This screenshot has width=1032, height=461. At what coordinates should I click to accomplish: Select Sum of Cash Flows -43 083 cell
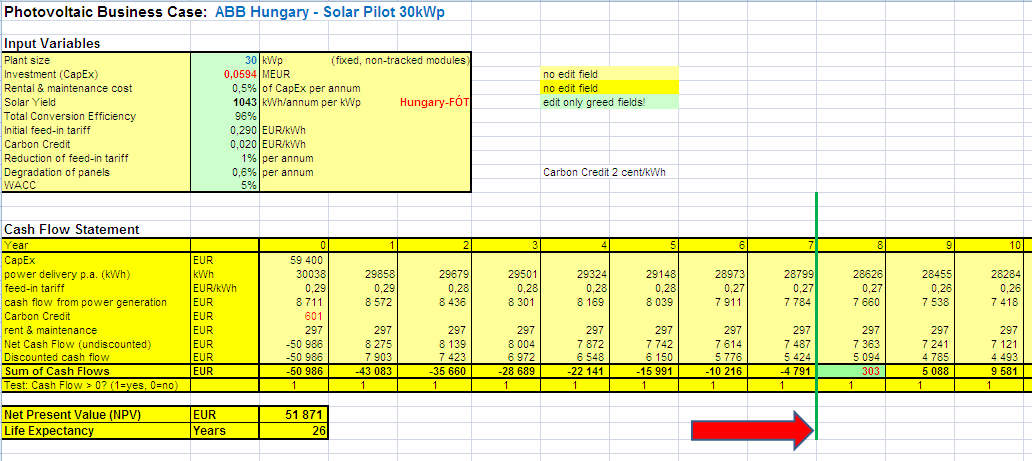(363, 371)
